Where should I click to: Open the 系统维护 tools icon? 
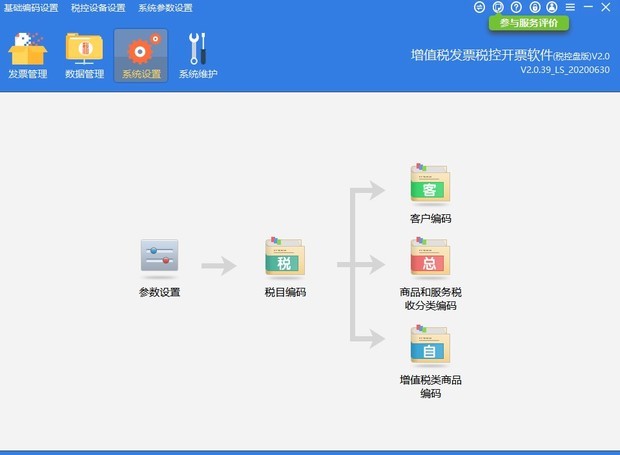coord(198,55)
